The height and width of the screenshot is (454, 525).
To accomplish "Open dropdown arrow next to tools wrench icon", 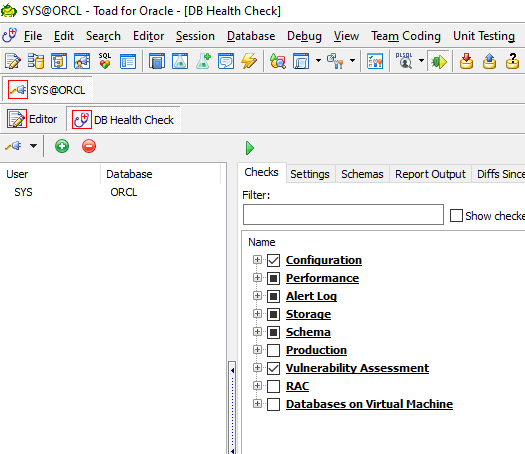I will click(353, 61).
